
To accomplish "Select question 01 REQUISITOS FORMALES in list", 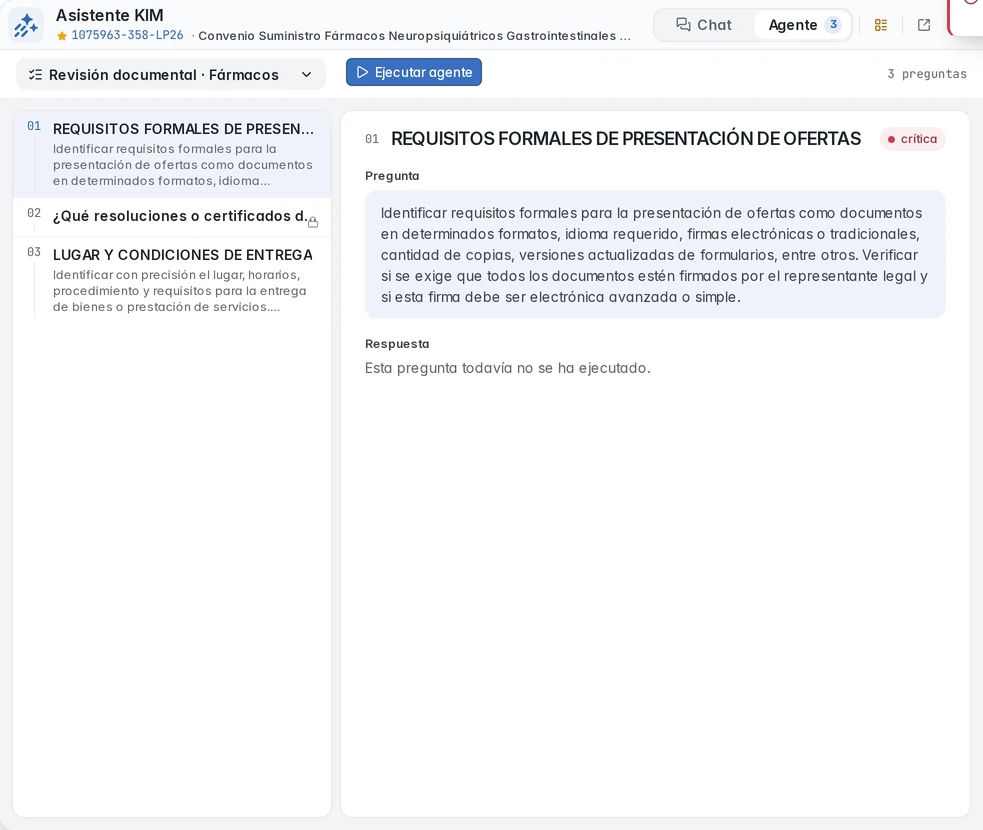I will click(172, 154).
